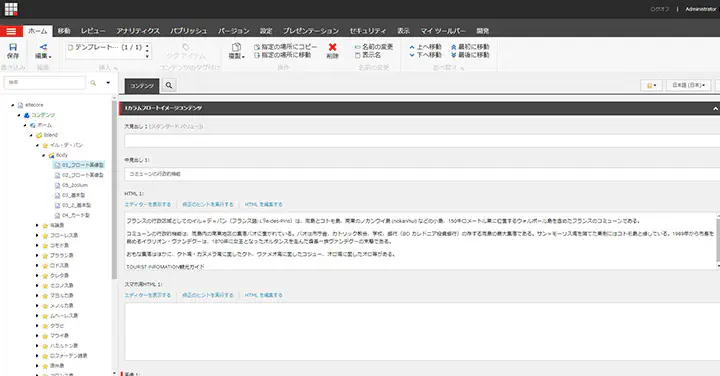This screenshot has height=376, width=720.
Task: Click the ホーム node globe icon
Action: click(x=33, y=125)
